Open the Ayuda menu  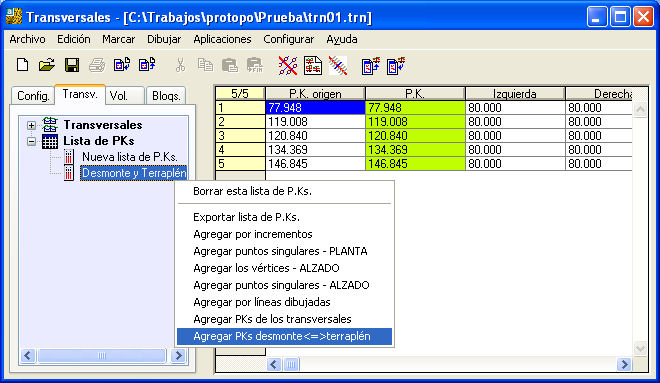(342, 39)
